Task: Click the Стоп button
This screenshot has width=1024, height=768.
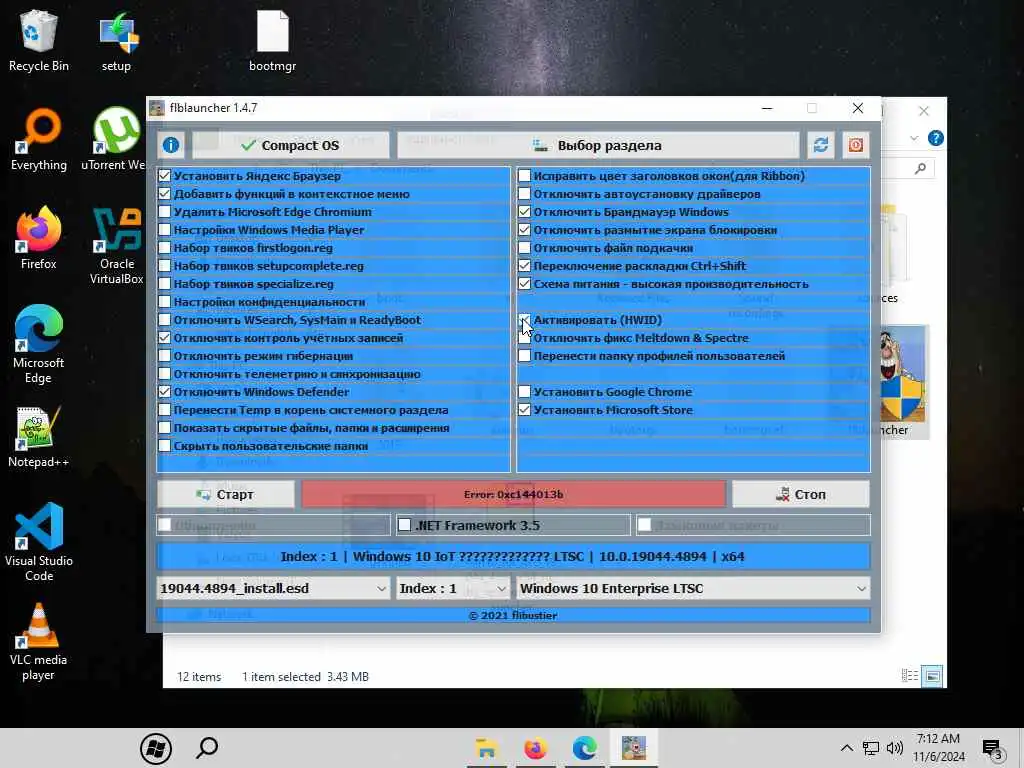Action: point(801,494)
